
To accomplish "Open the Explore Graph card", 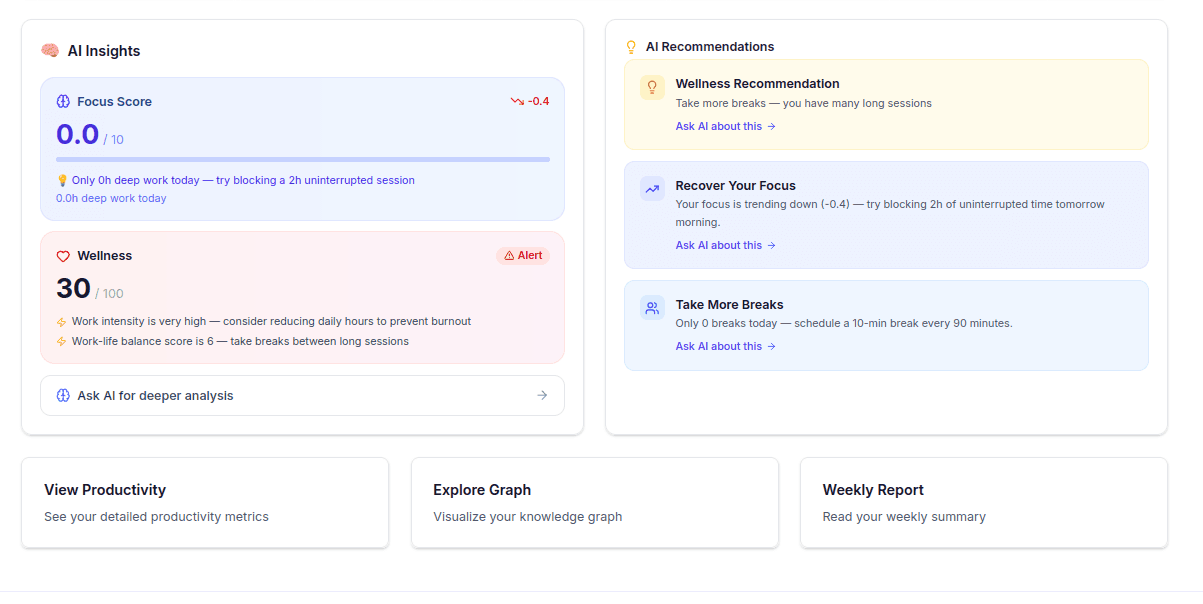I will click(594, 502).
